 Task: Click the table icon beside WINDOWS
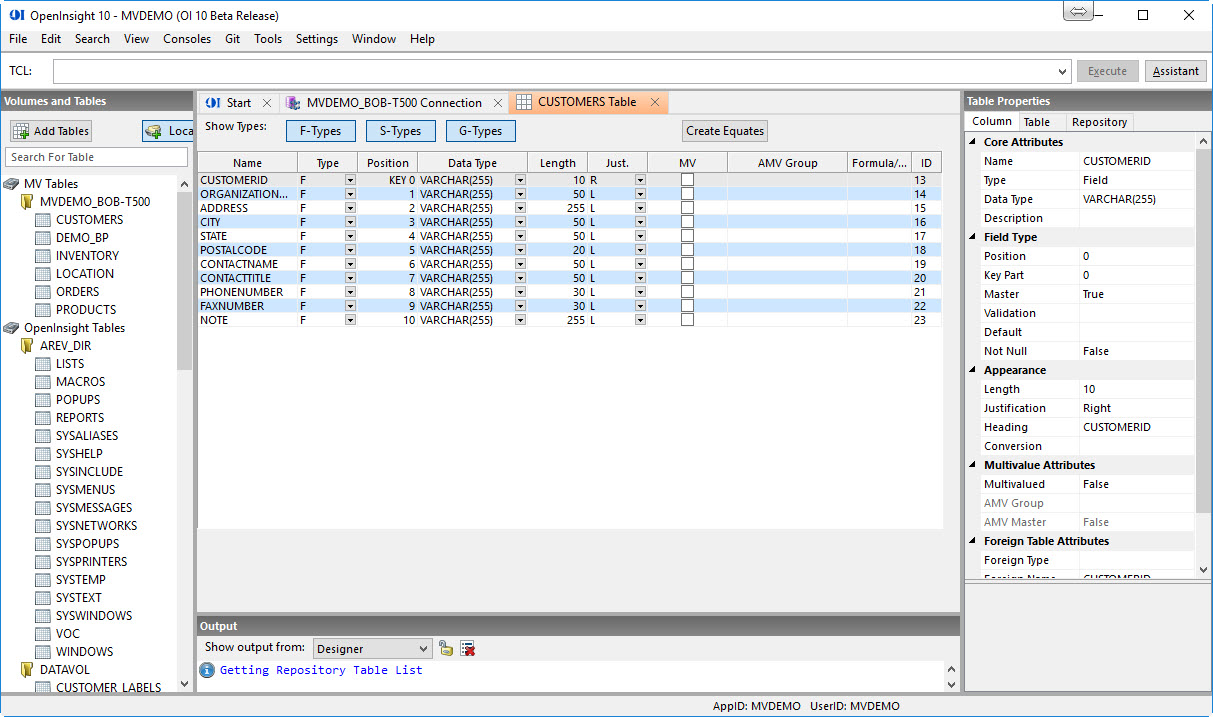43,652
